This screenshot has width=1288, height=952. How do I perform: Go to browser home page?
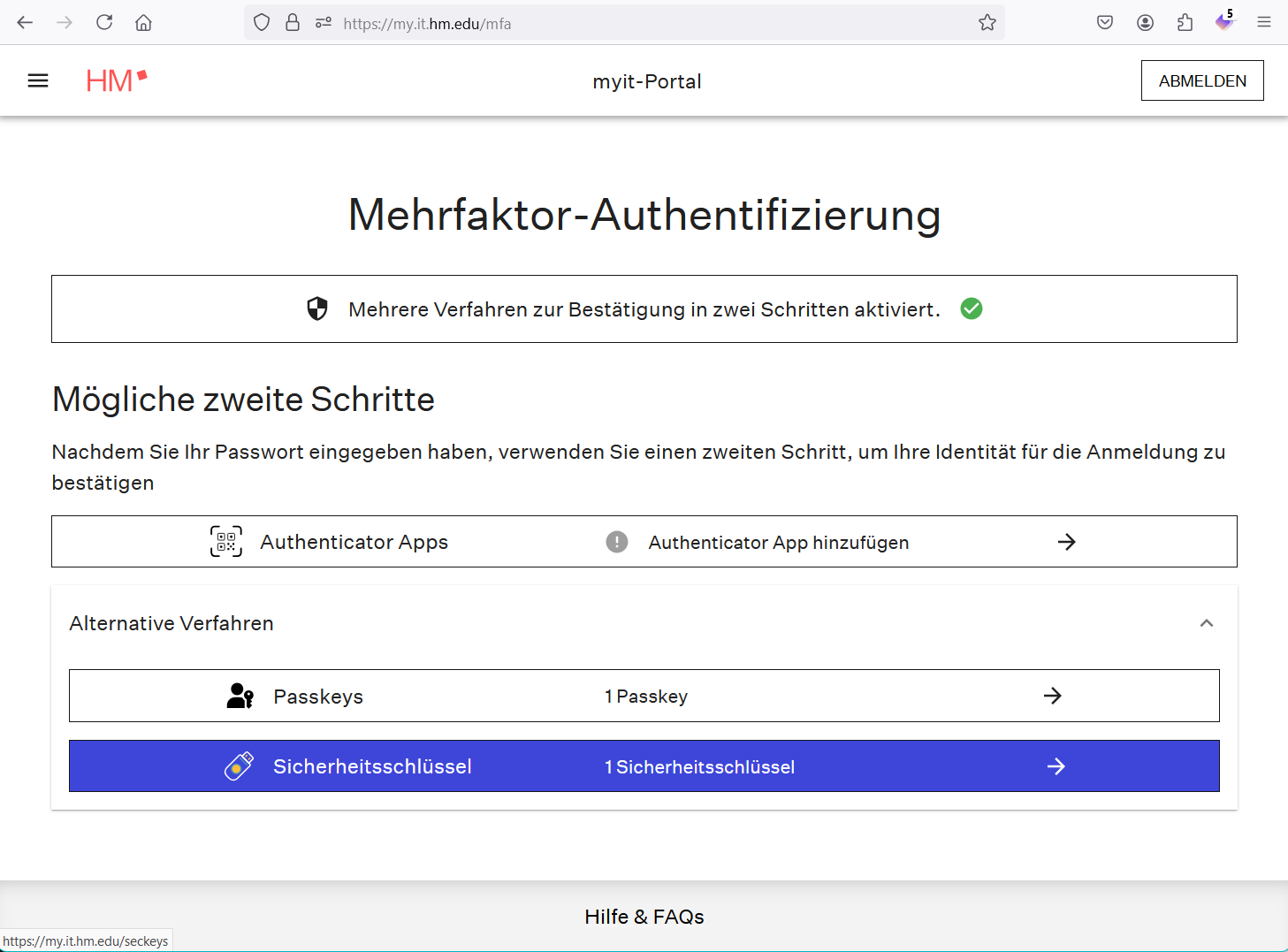143,23
